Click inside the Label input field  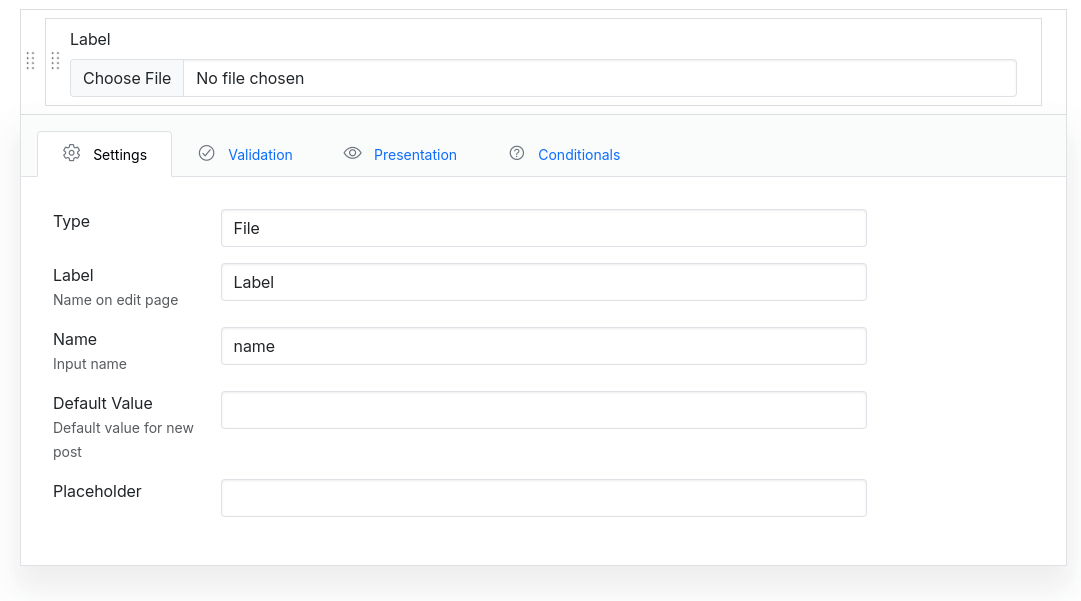(543, 282)
